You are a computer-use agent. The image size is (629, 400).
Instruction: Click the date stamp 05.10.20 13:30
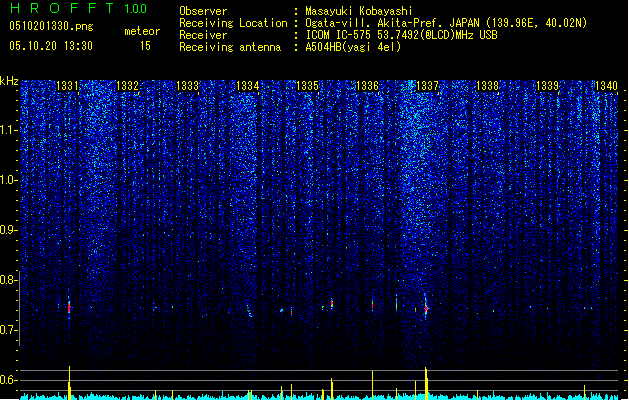[x=51, y=46]
